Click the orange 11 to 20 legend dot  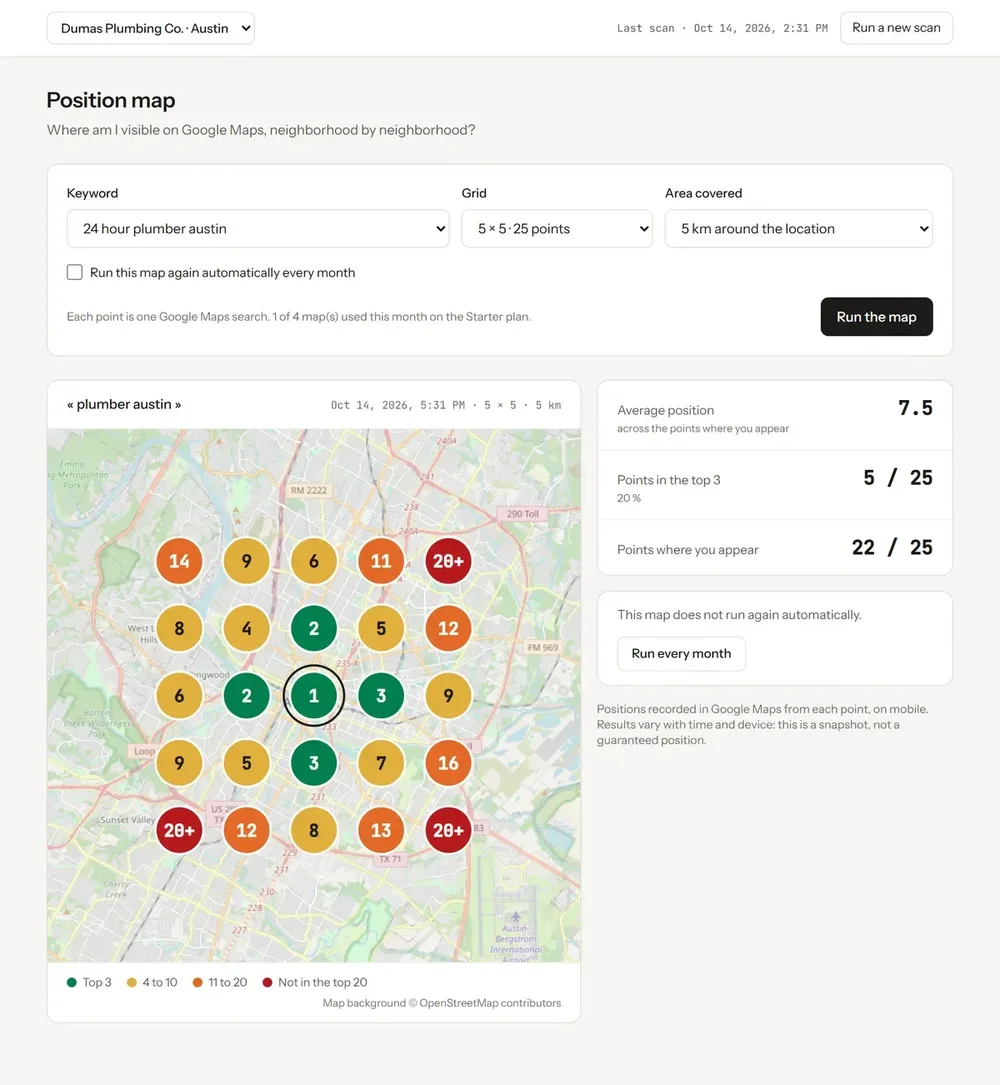coord(197,983)
